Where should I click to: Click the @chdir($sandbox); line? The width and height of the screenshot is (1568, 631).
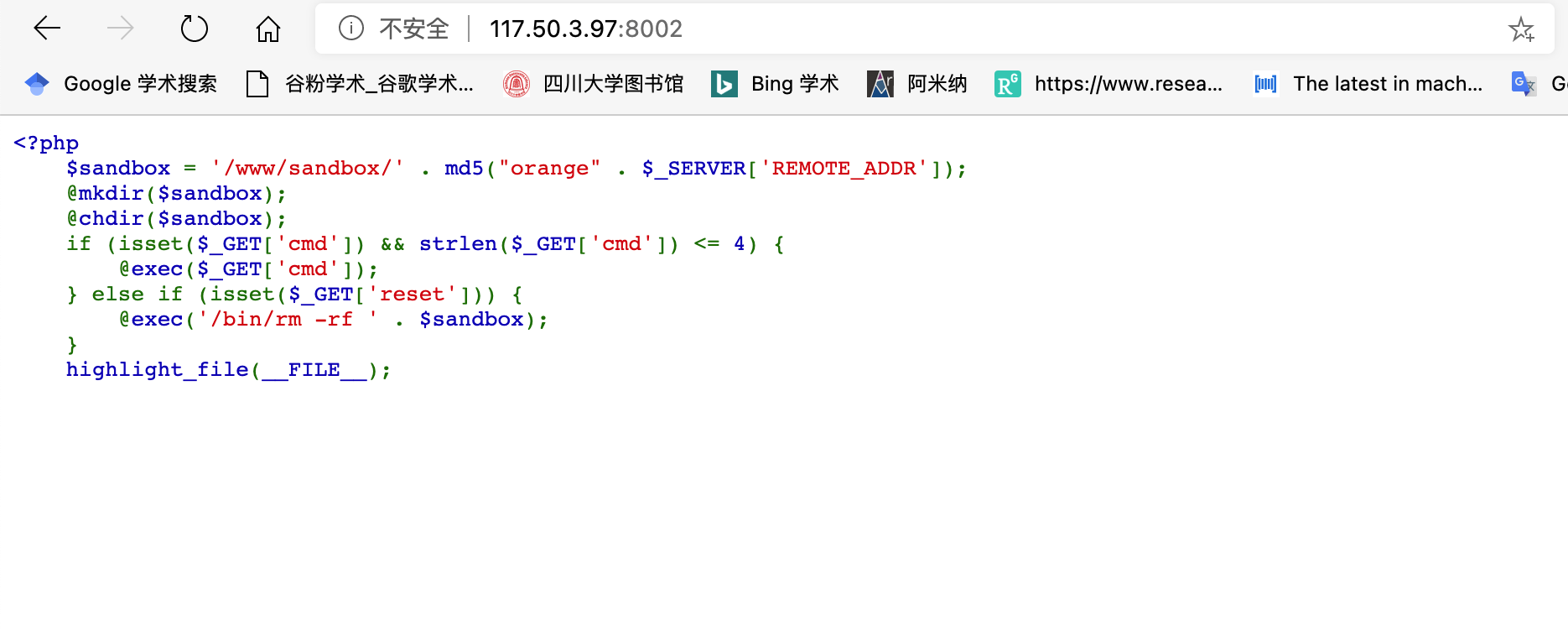coord(177,219)
